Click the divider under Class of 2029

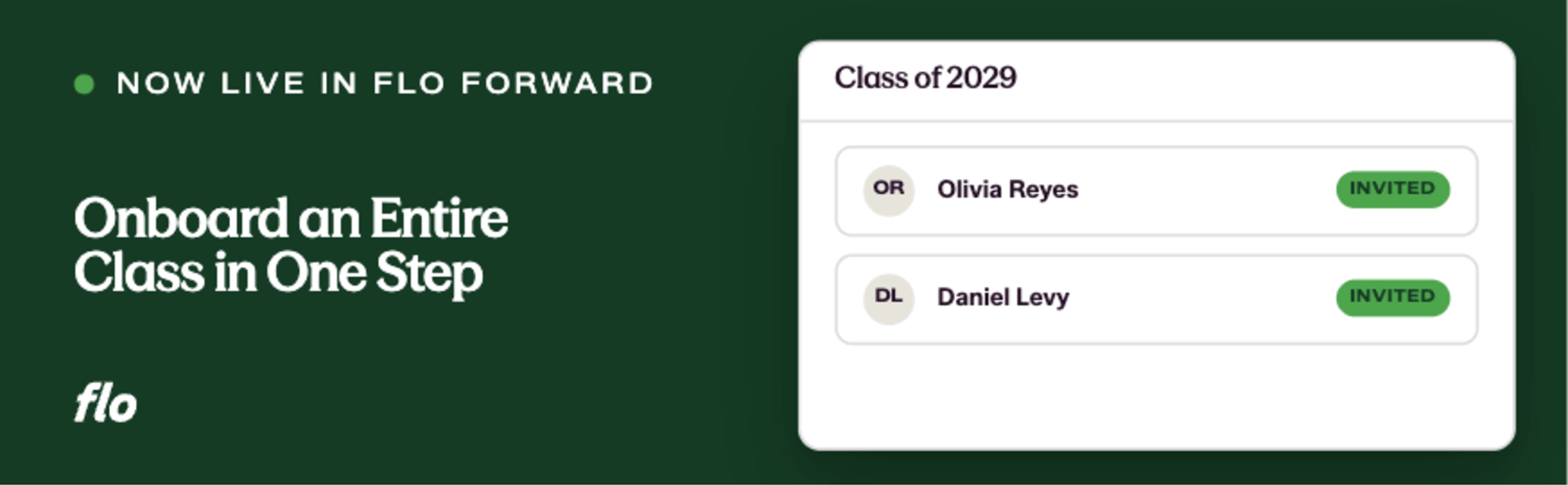[1157, 121]
